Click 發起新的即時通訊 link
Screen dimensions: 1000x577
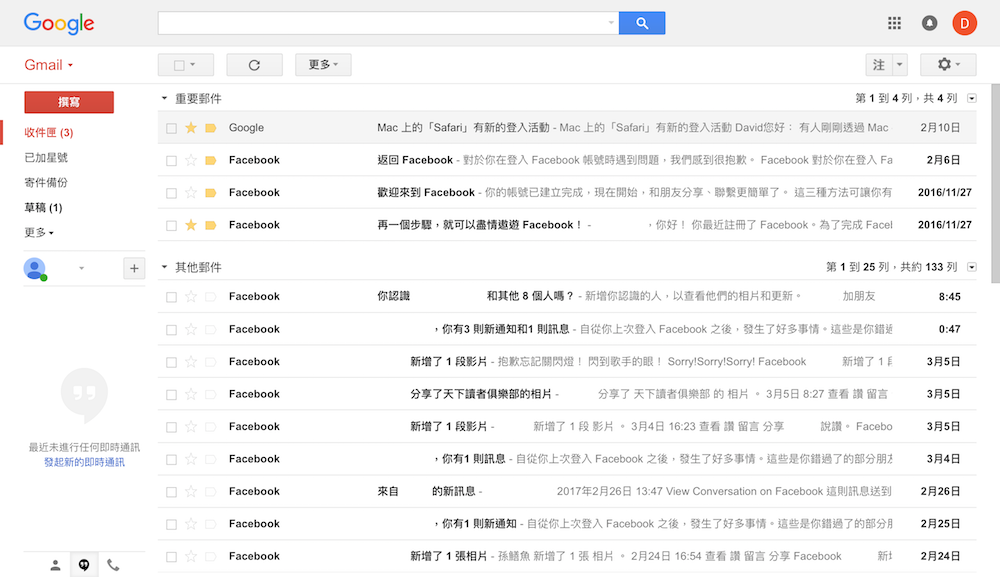[84, 462]
